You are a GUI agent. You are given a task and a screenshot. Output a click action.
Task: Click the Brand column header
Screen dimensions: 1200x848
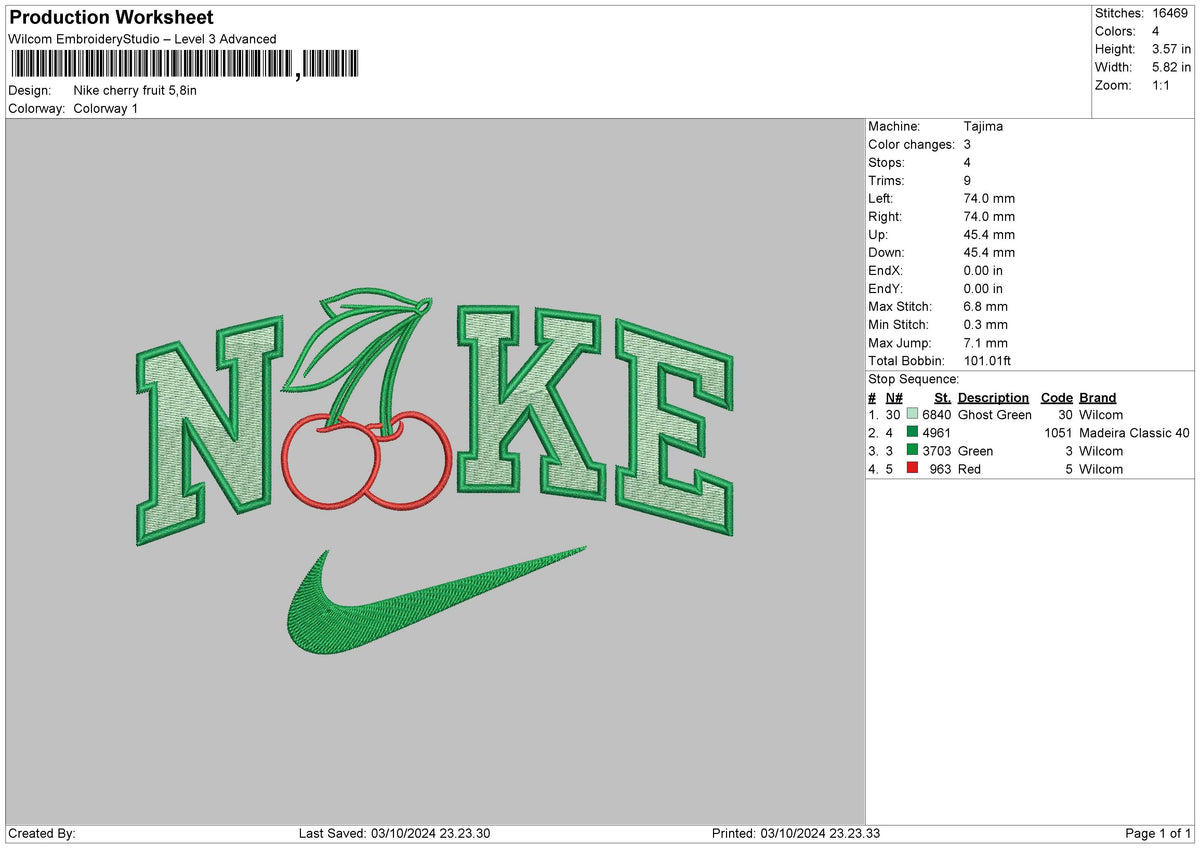coord(1097,397)
